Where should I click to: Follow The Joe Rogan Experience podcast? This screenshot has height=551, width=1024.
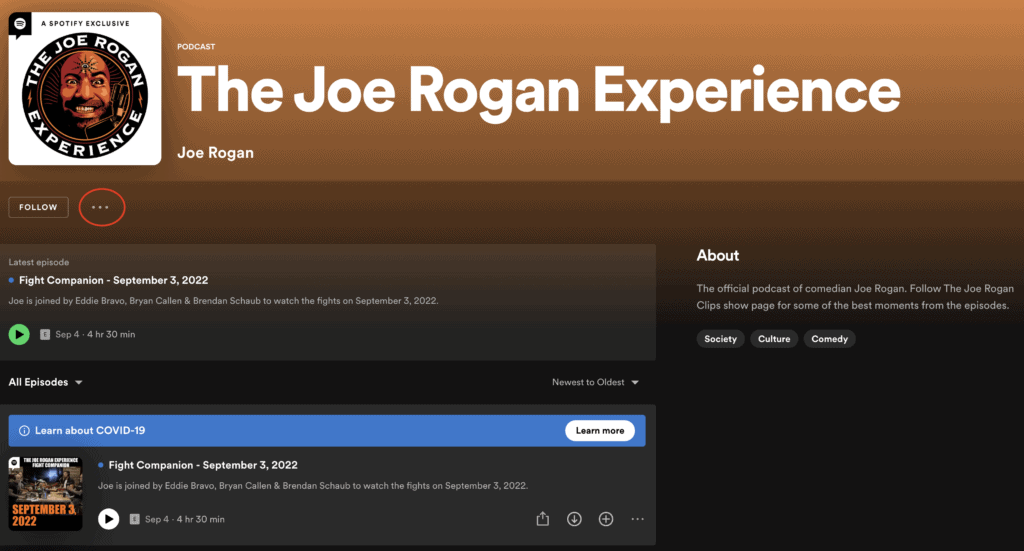click(x=39, y=207)
